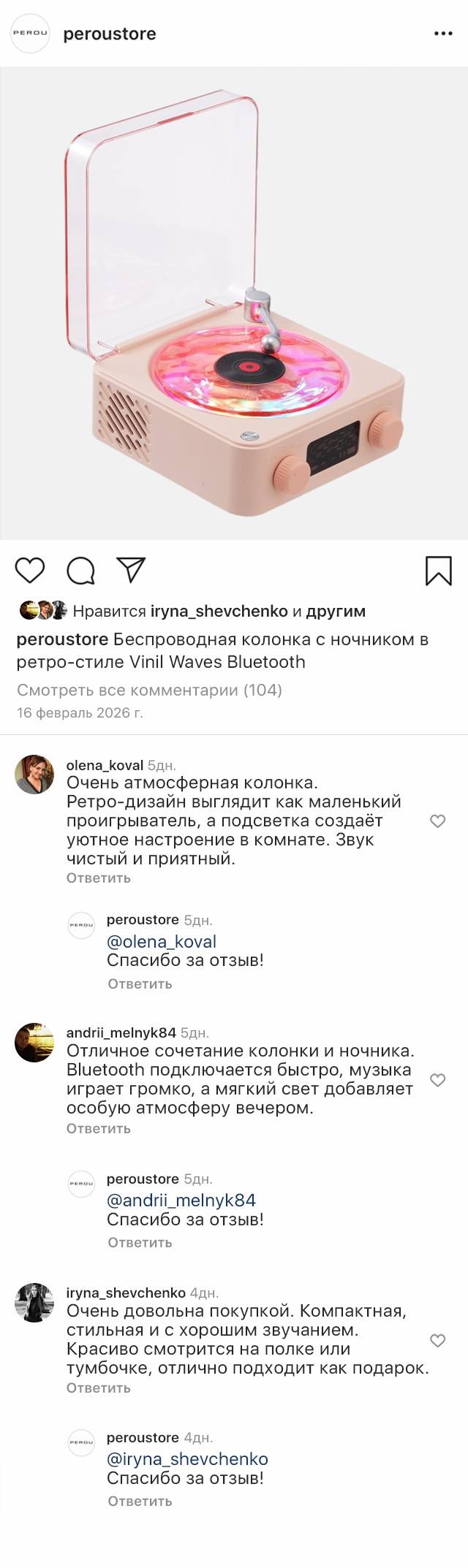The height and width of the screenshot is (1568, 468).
Task: Open the three-dot more options menu
Action: pyautogui.click(x=443, y=34)
